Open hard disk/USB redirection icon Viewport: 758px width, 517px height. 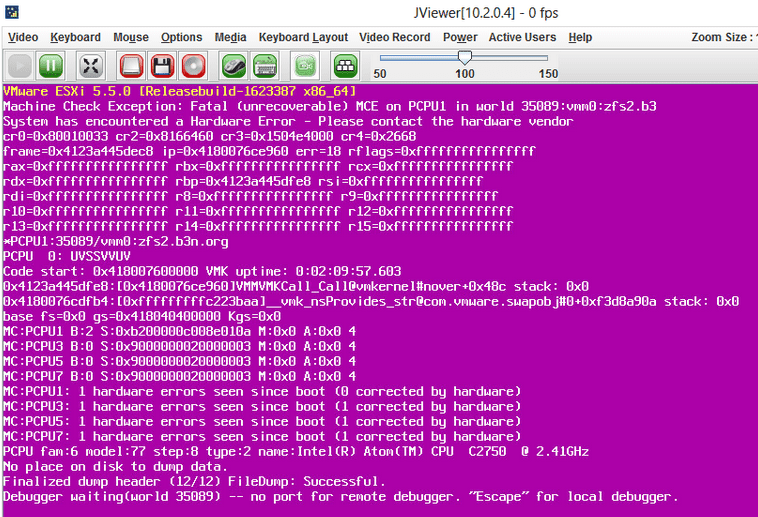[x=131, y=66]
